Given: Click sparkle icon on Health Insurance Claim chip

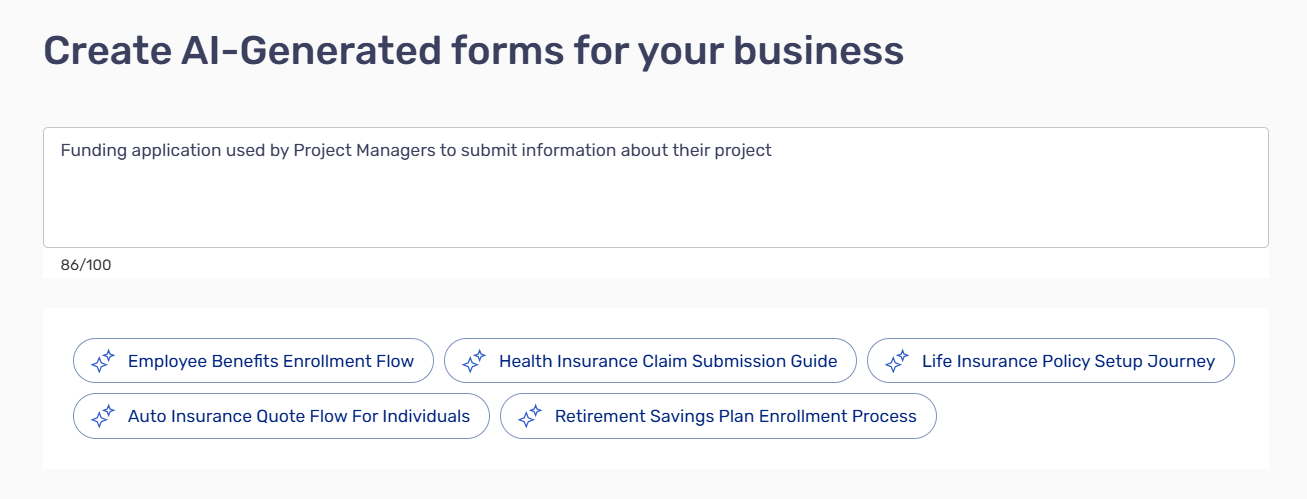Looking at the screenshot, I should 473,361.
